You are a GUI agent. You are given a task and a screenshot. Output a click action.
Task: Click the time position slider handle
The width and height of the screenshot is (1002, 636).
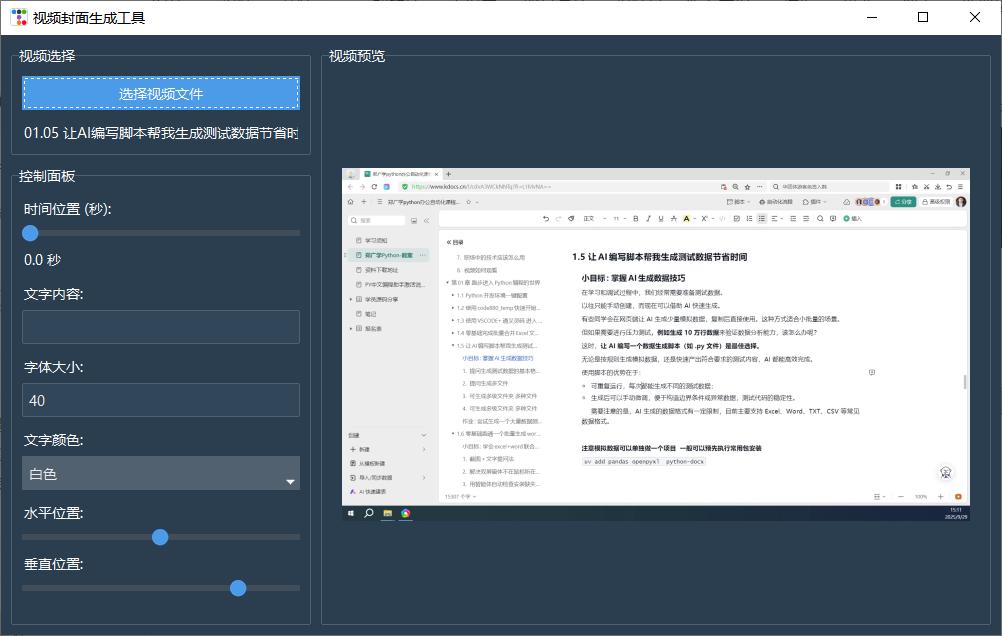pos(30,232)
